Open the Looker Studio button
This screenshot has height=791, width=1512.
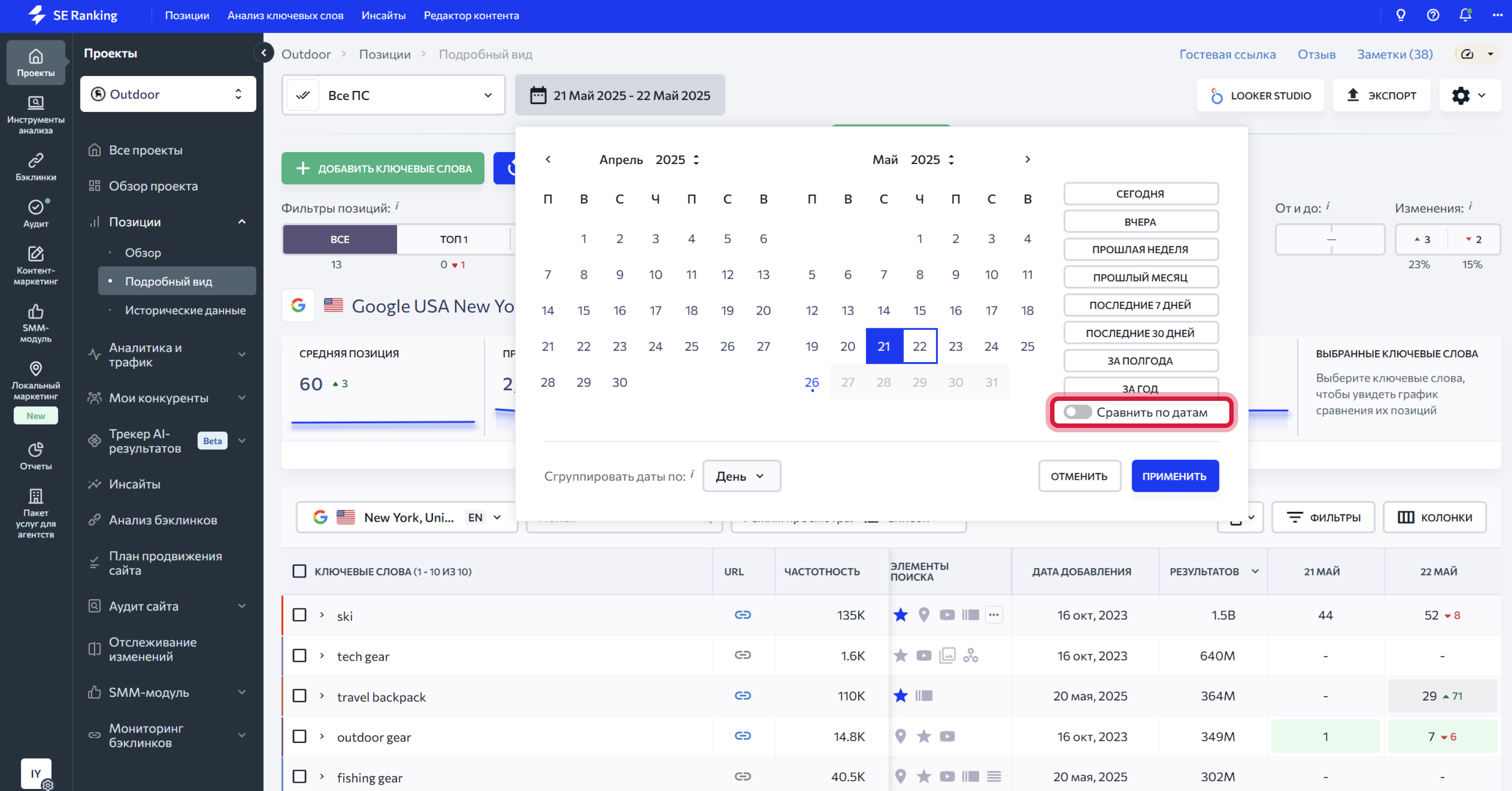(x=1260, y=95)
